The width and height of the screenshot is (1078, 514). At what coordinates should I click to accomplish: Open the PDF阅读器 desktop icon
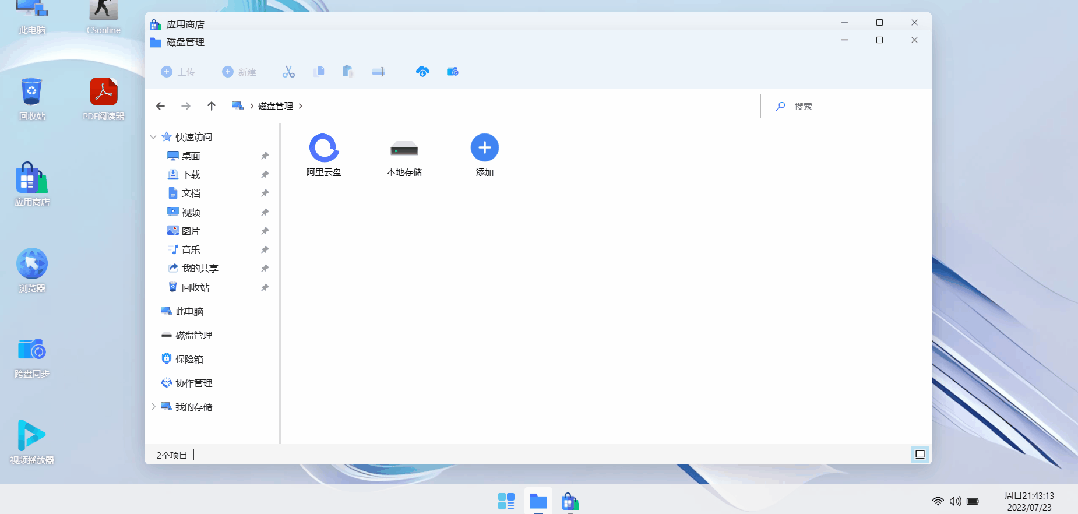click(104, 99)
